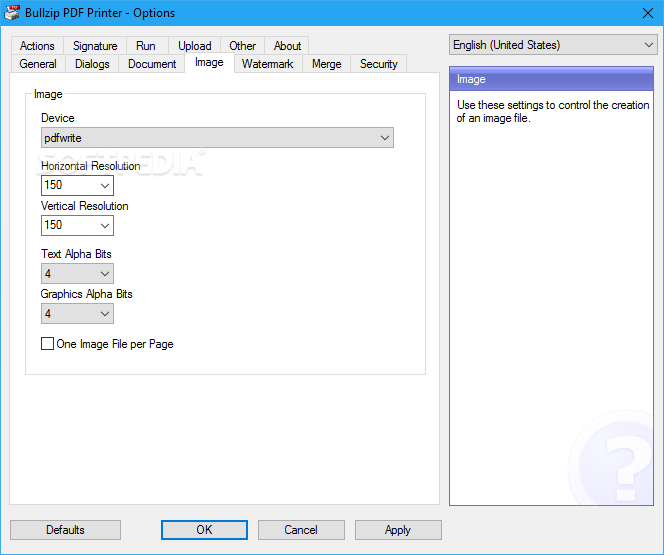Close the Options window

(x=647, y=13)
